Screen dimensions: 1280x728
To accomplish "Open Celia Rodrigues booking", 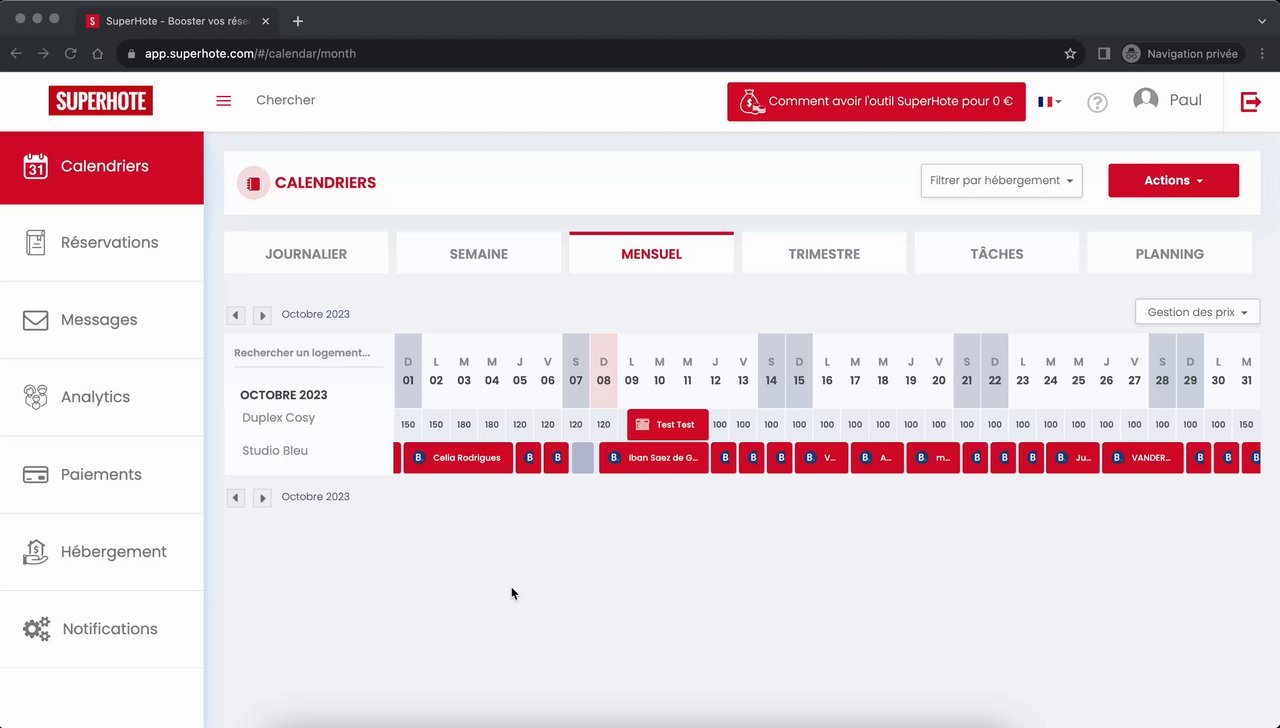I will tap(458, 457).
